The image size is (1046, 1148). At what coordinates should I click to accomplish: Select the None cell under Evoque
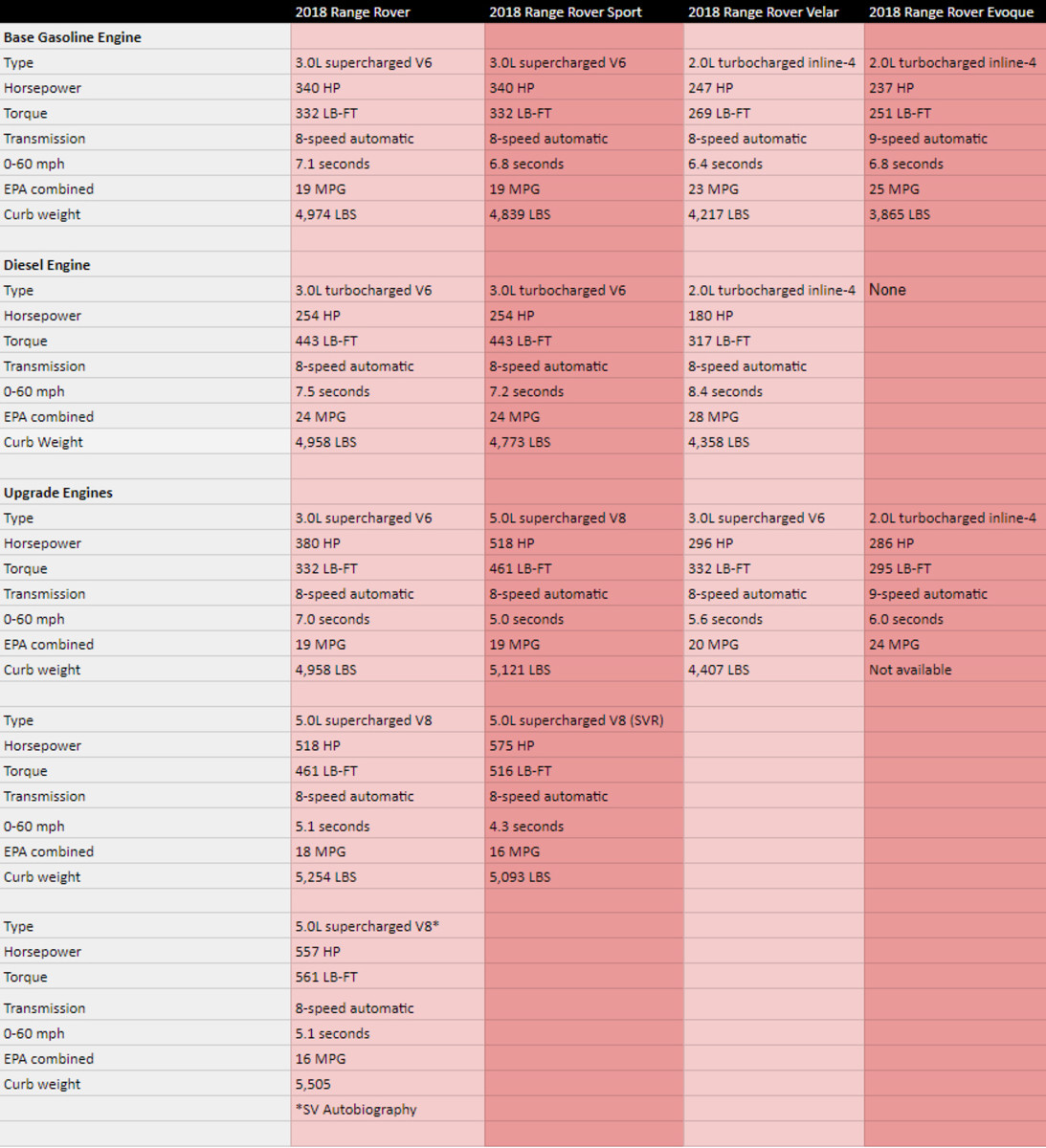887,290
